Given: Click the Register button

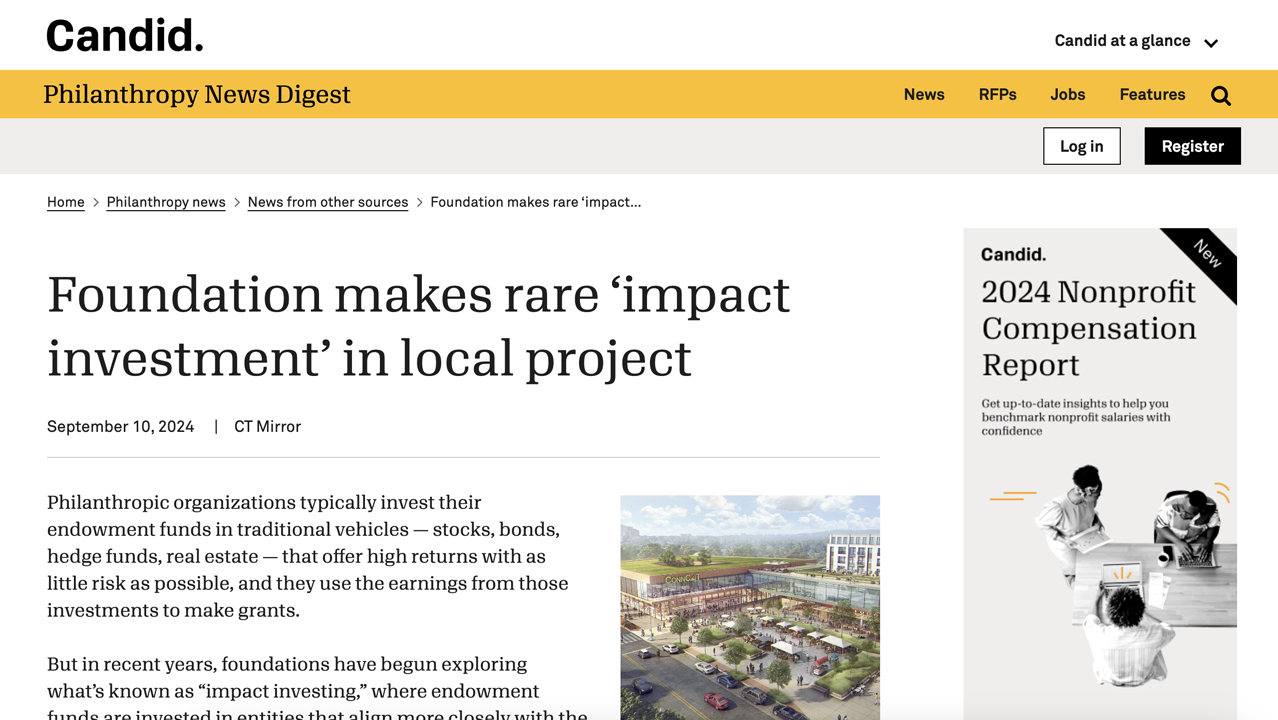Looking at the screenshot, I should point(1192,146).
